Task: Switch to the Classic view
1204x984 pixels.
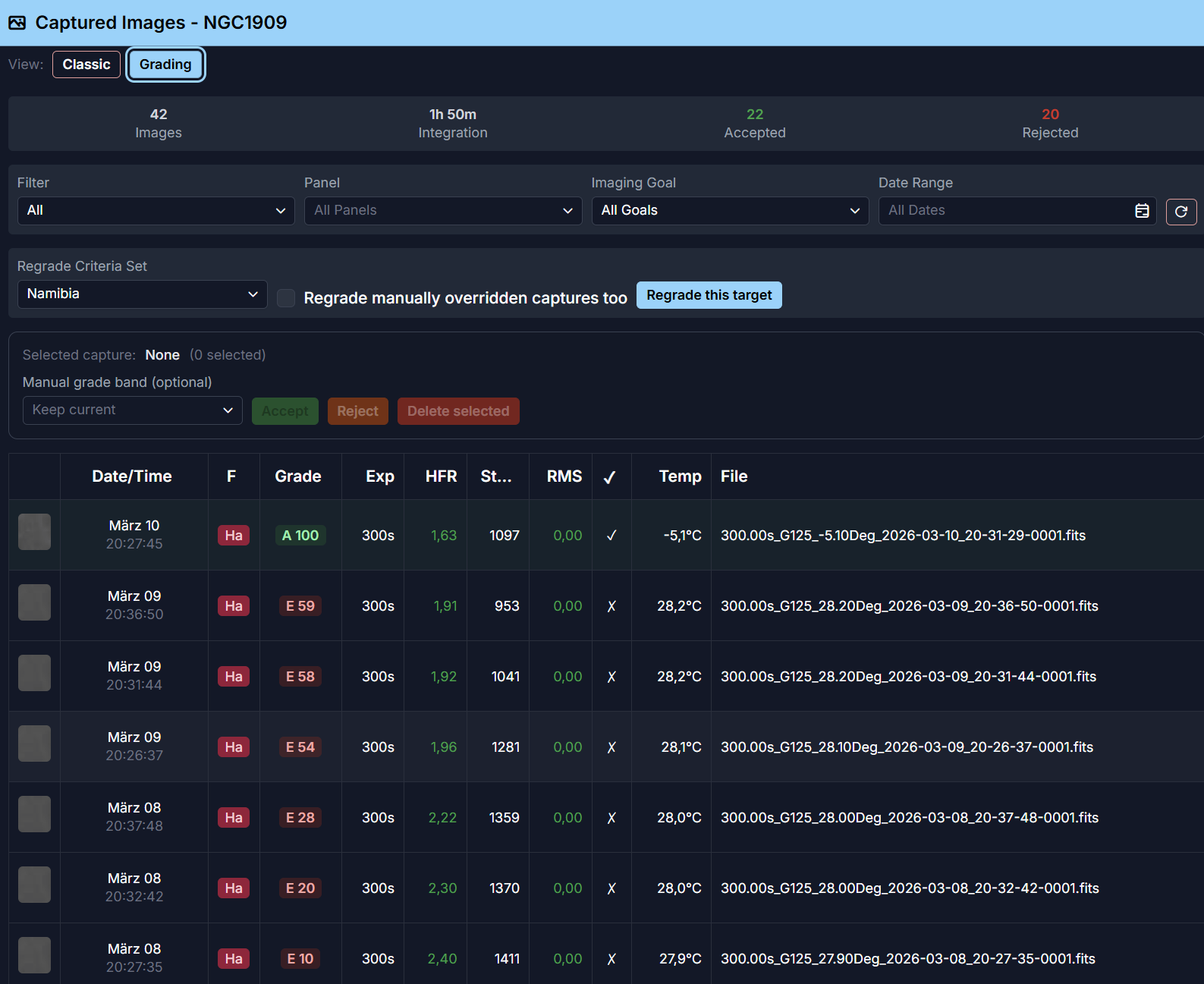Action: click(x=86, y=64)
